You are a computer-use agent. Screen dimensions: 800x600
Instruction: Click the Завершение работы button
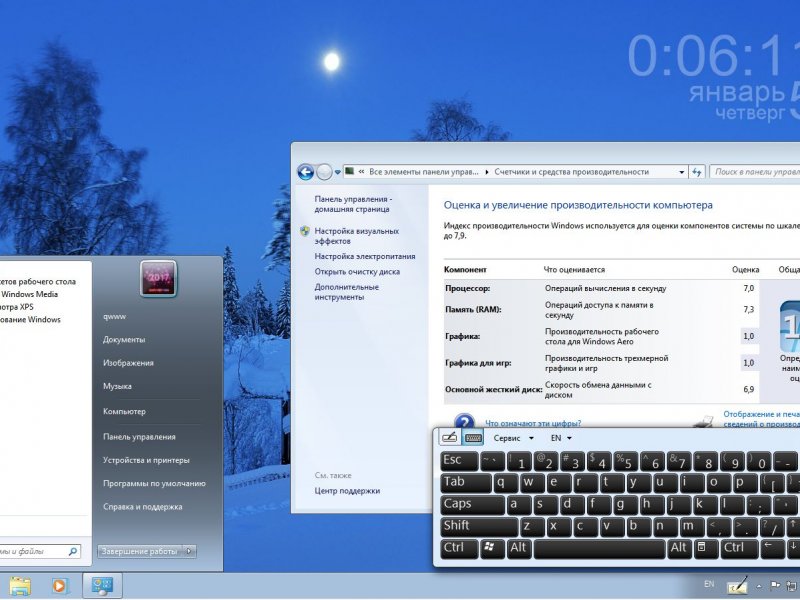click(x=139, y=551)
